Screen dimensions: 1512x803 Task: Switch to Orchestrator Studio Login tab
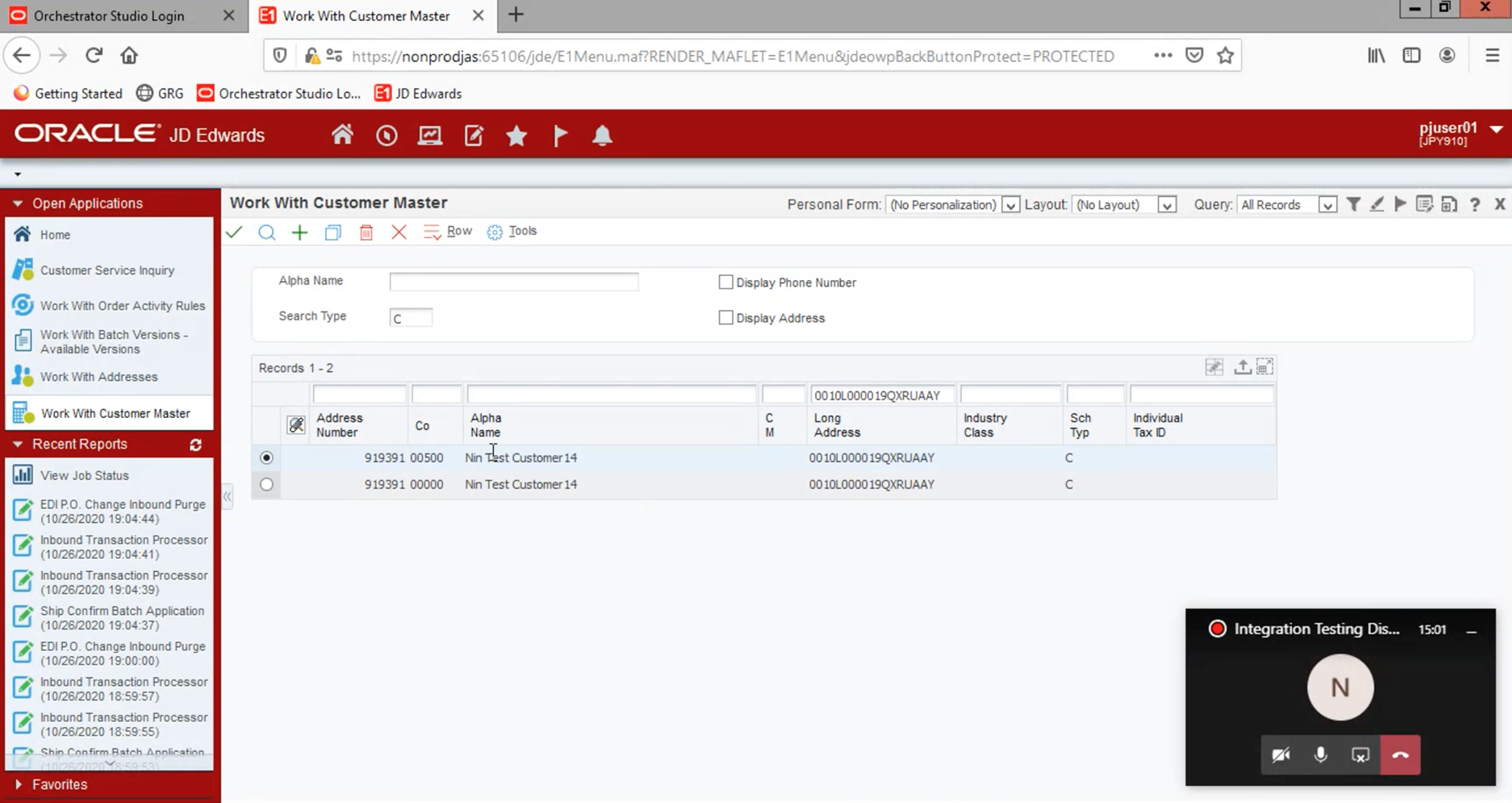[109, 16]
